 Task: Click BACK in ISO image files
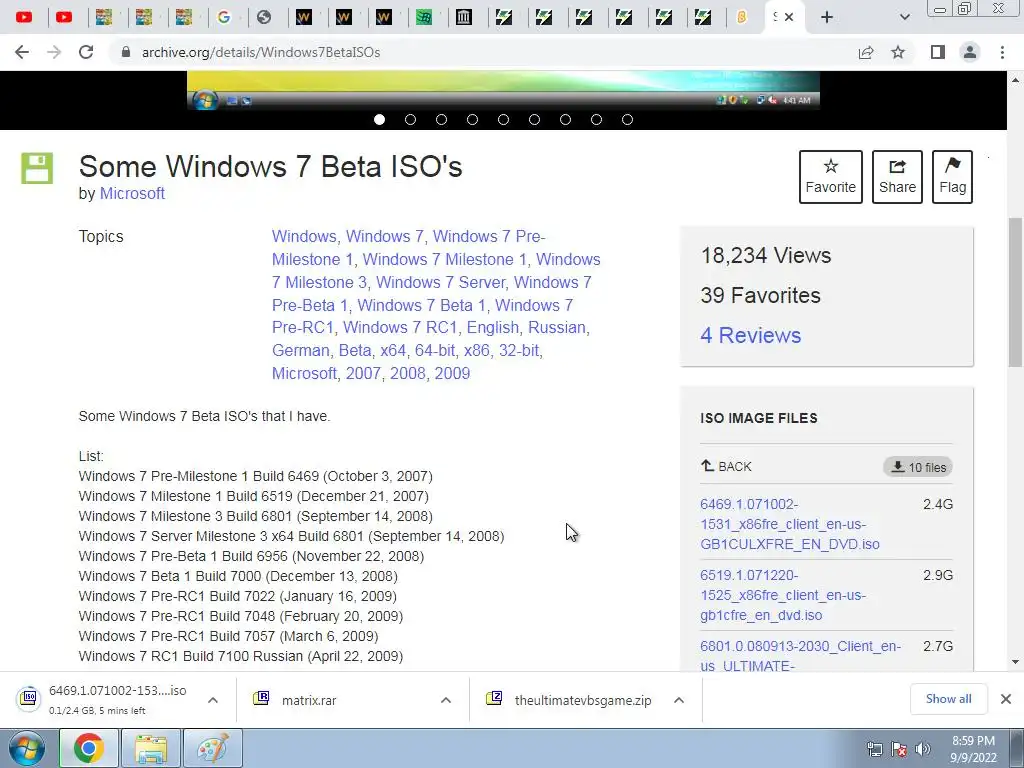[726, 466]
